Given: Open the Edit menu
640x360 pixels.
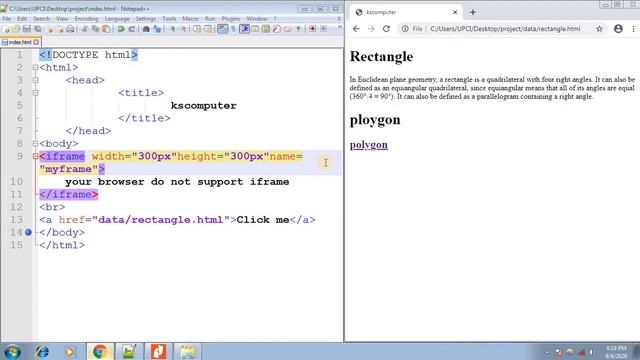Looking at the screenshot, I should [x=22, y=19].
